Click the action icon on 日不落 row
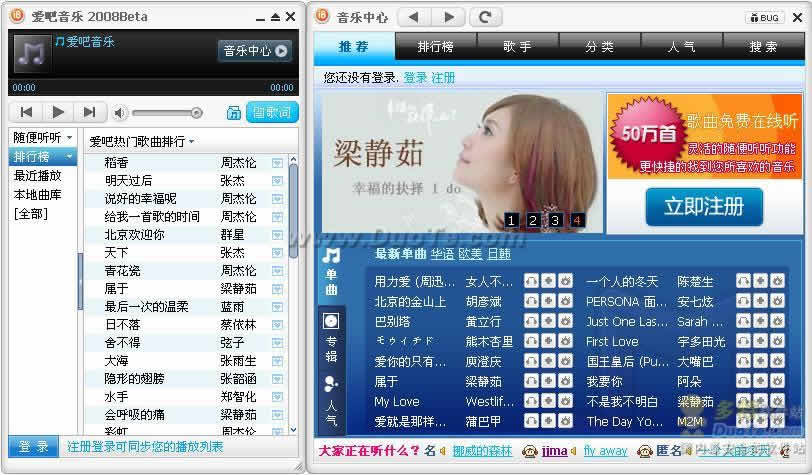The height and width of the screenshot is (475, 812). (x=278, y=325)
